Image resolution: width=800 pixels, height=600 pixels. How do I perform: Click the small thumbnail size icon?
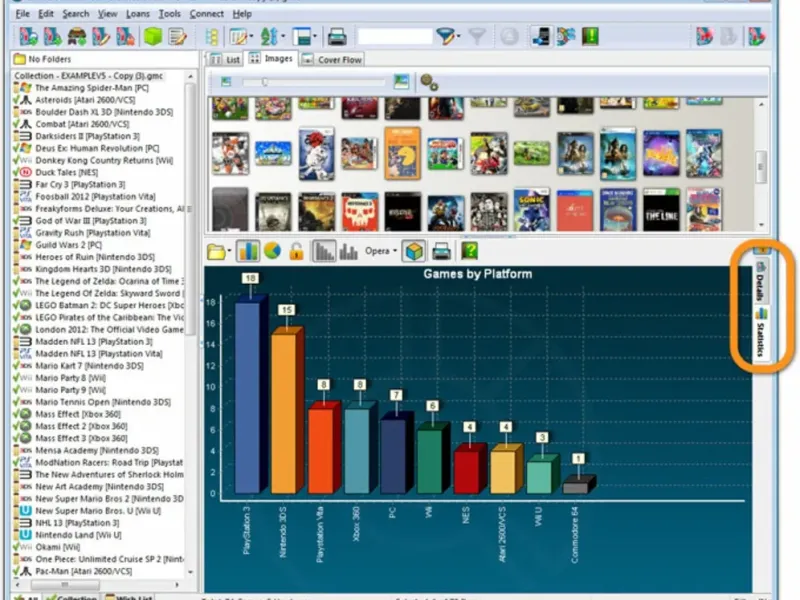click(226, 82)
